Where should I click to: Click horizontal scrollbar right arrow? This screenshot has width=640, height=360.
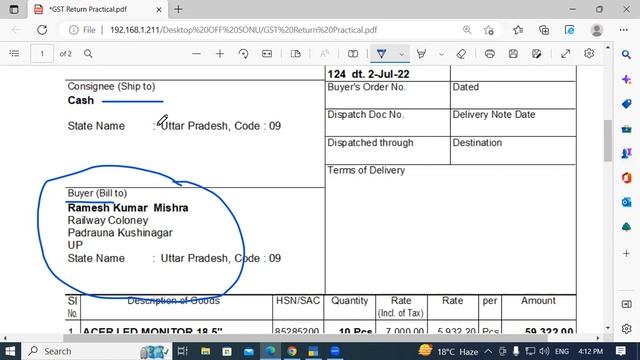pyautogui.click(x=598, y=338)
